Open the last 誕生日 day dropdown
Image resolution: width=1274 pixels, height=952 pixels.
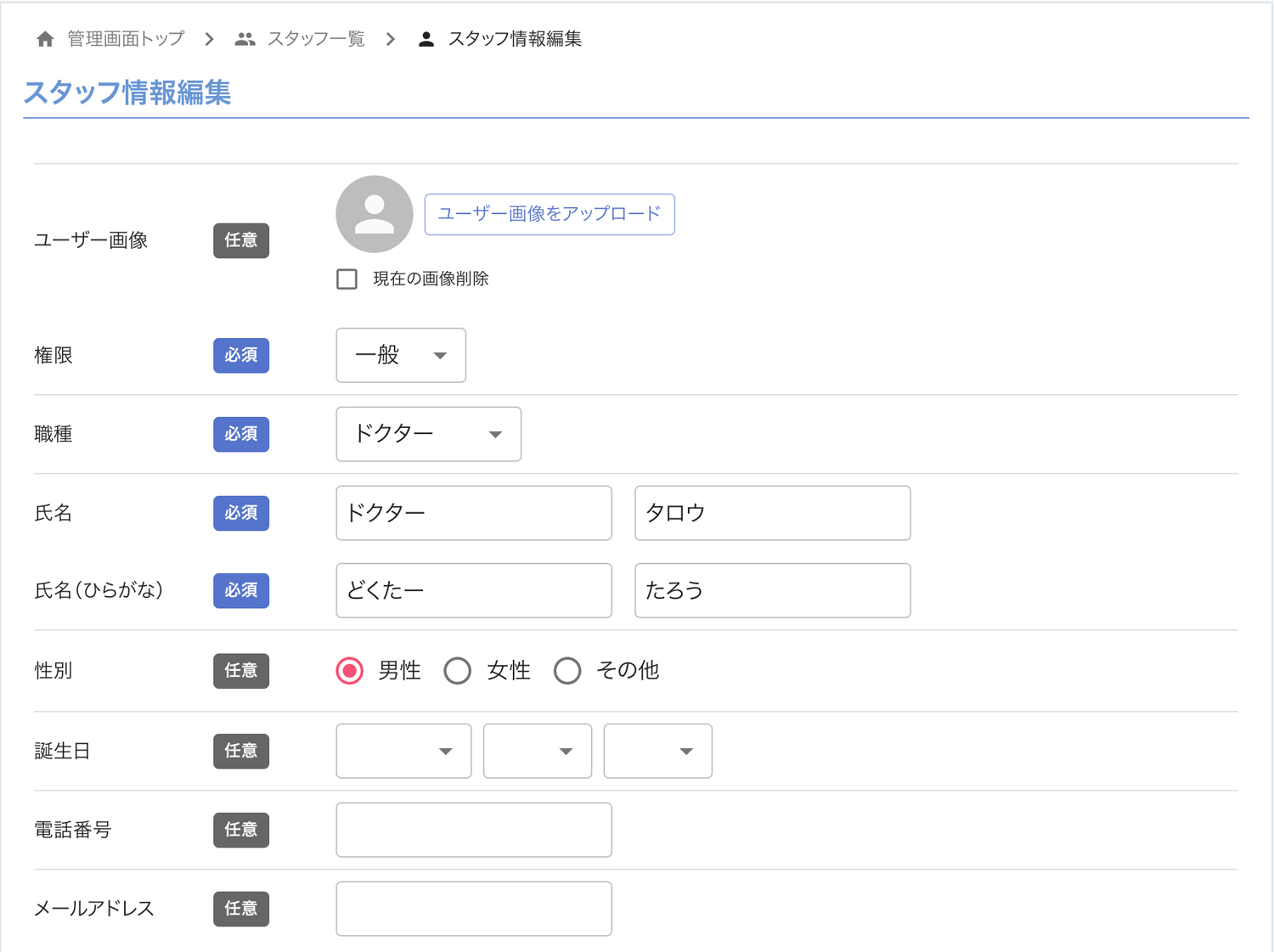point(657,751)
